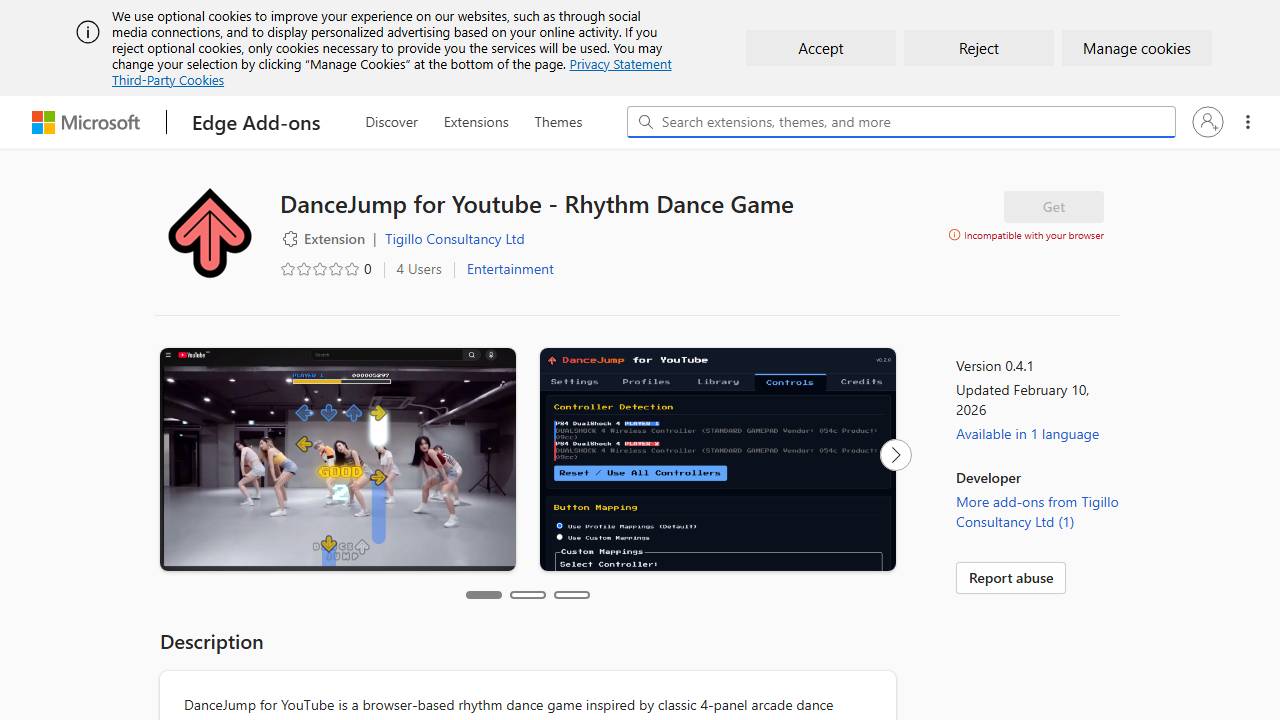Click the Version 0.4.1 text

click(x=995, y=366)
